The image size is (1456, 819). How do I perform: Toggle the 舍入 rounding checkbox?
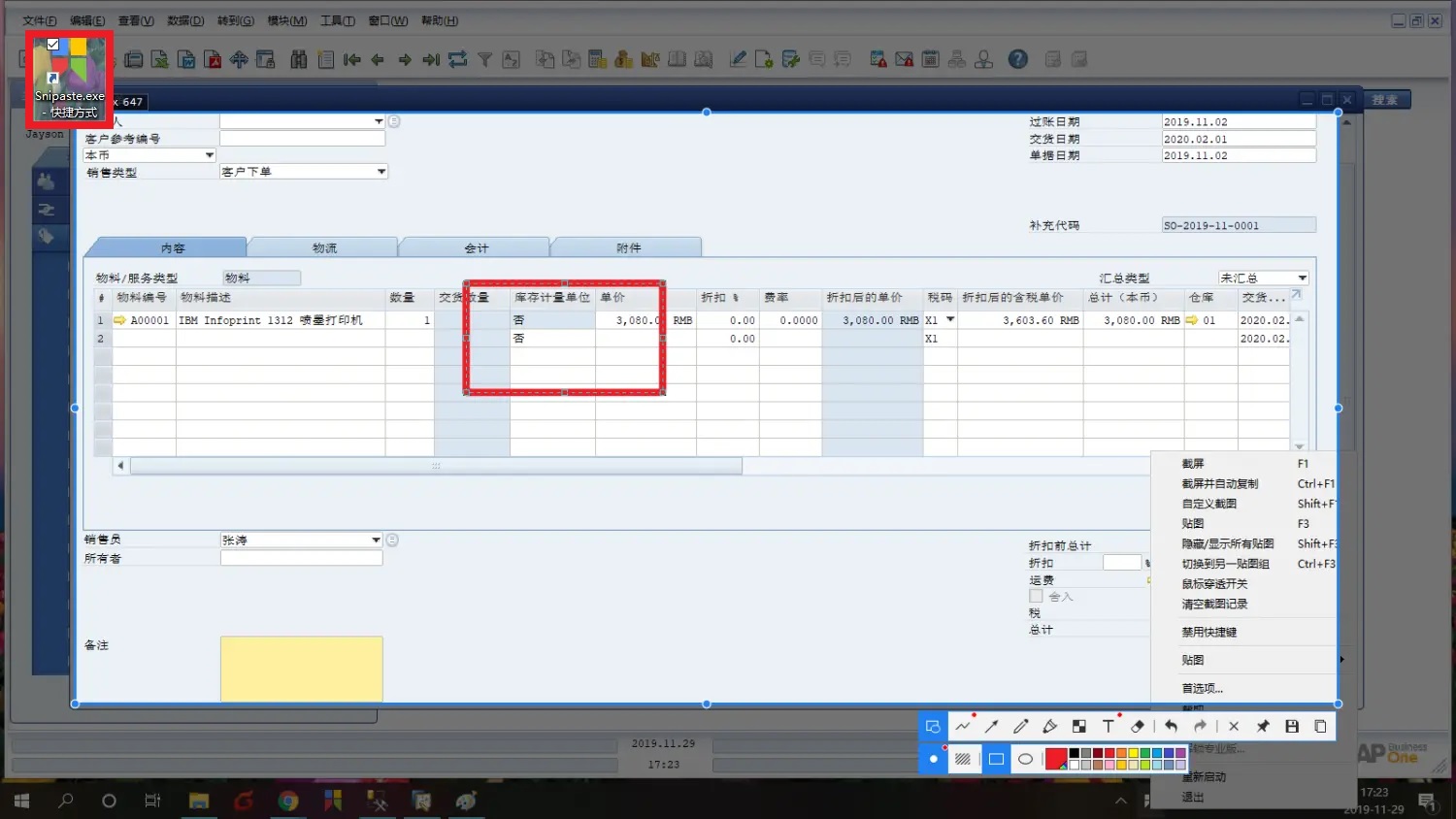[x=1036, y=596]
